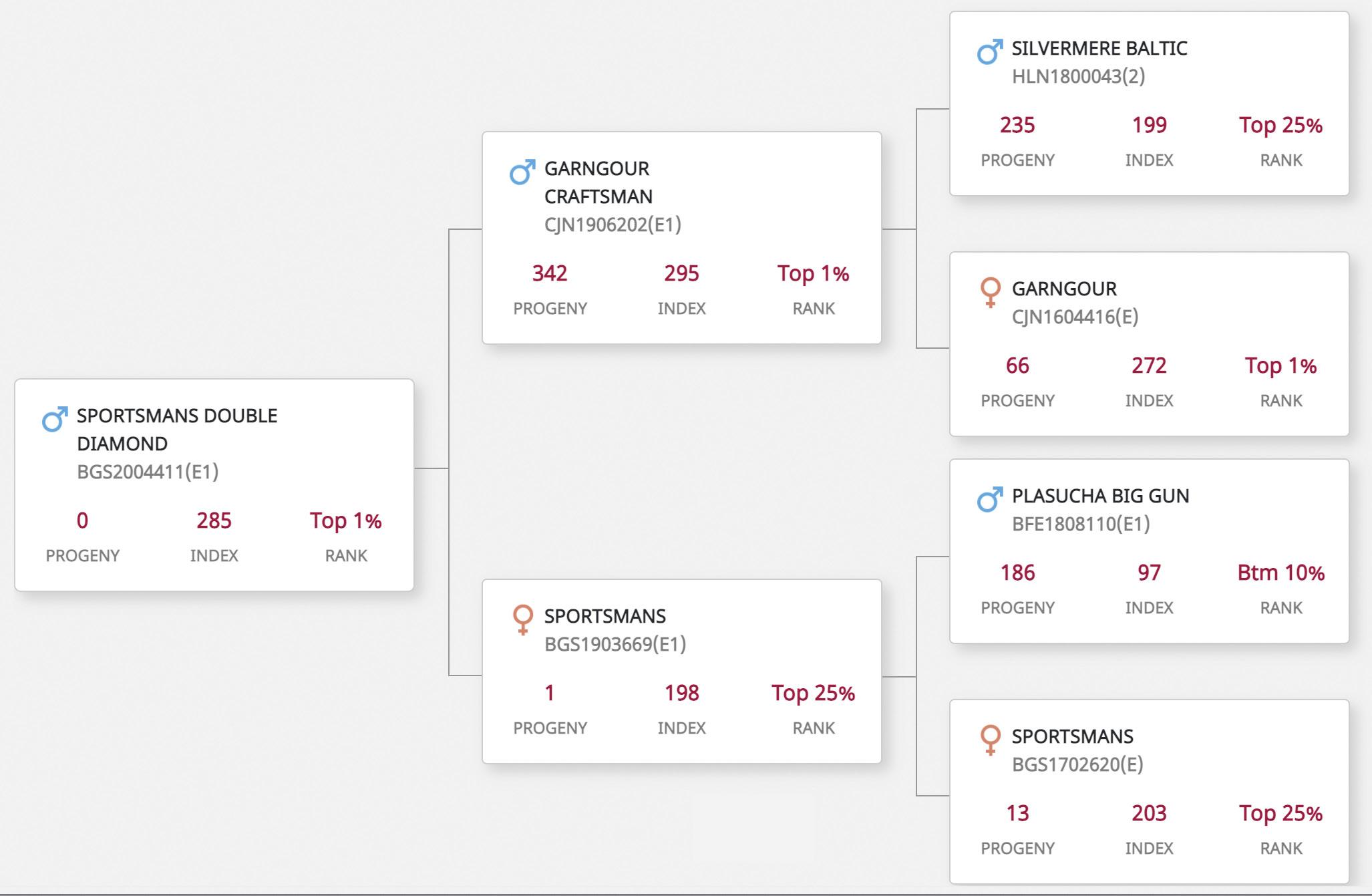
Task: Click index value 272 on GARNGOUR dam card
Action: (x=1149, y=365)
